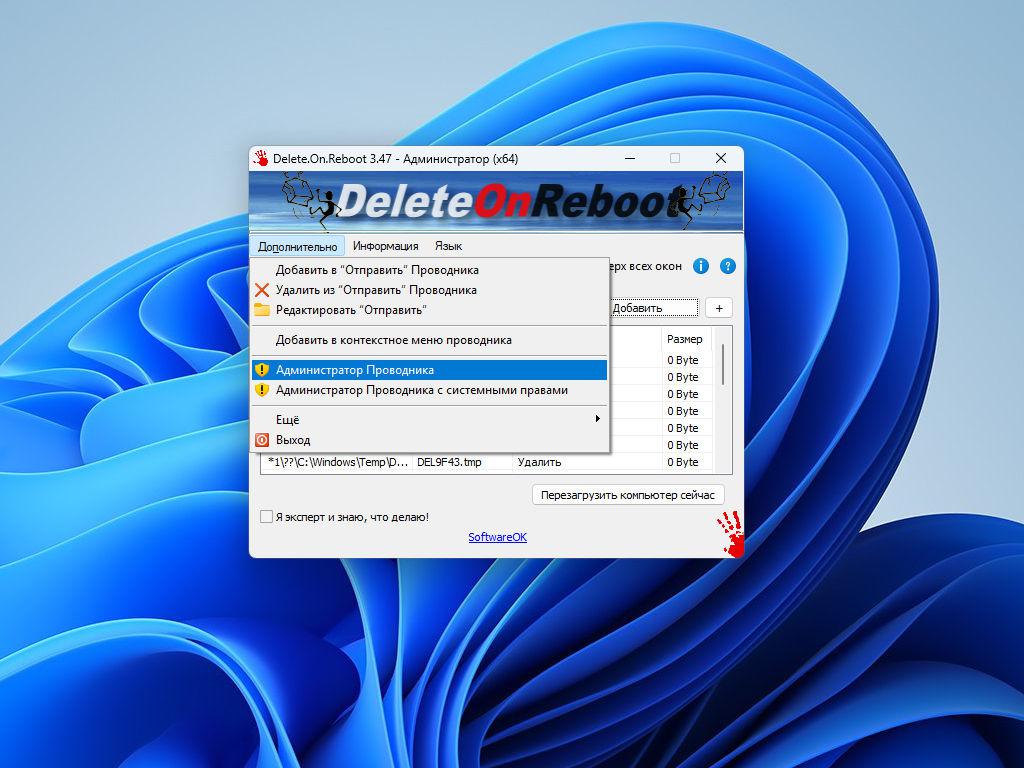
Task: Click the red handprint icon in the title bar
Action: [261, 158]
